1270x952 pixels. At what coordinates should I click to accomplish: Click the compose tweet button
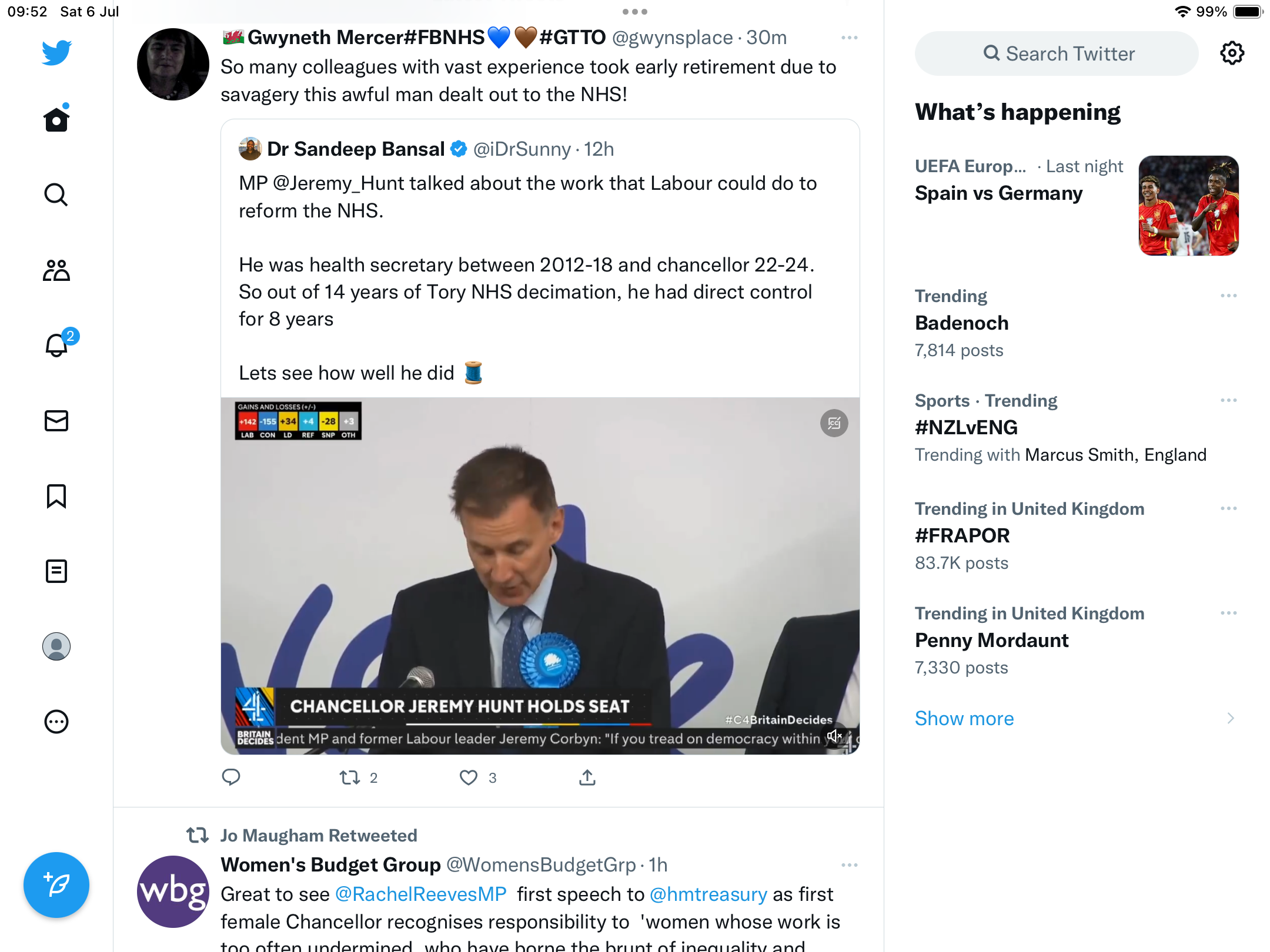(56, 884)
